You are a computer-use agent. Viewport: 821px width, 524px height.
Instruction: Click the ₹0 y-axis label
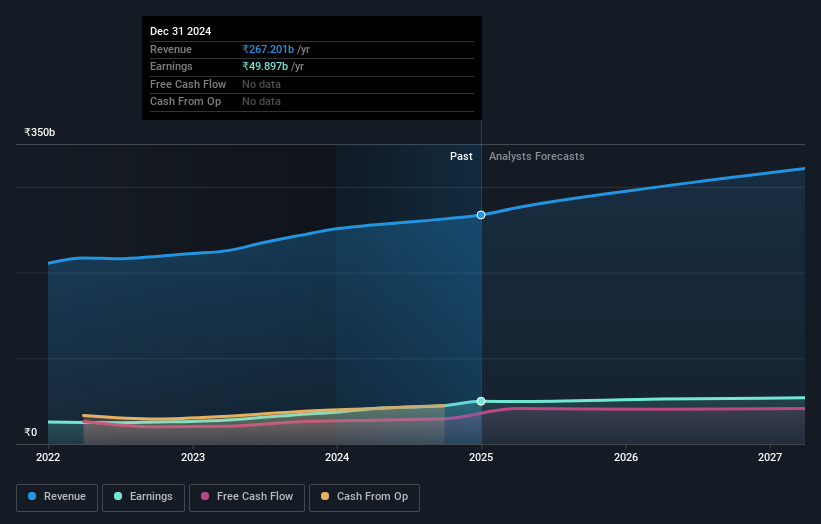[31, 432]
